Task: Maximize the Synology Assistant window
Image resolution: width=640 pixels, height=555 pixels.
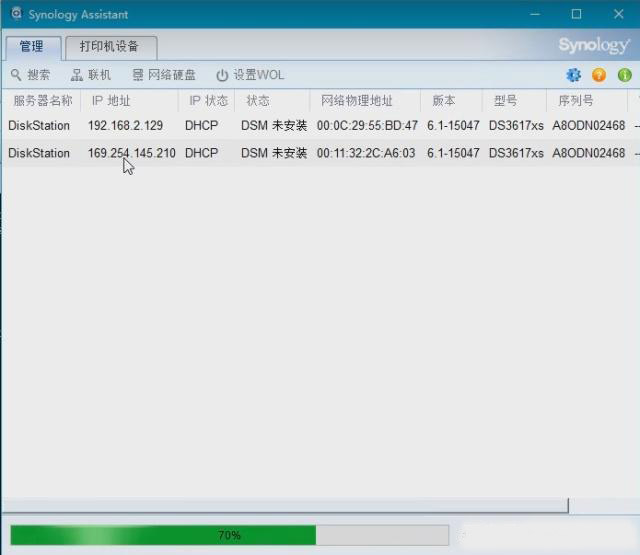Action: pos(576,14)
